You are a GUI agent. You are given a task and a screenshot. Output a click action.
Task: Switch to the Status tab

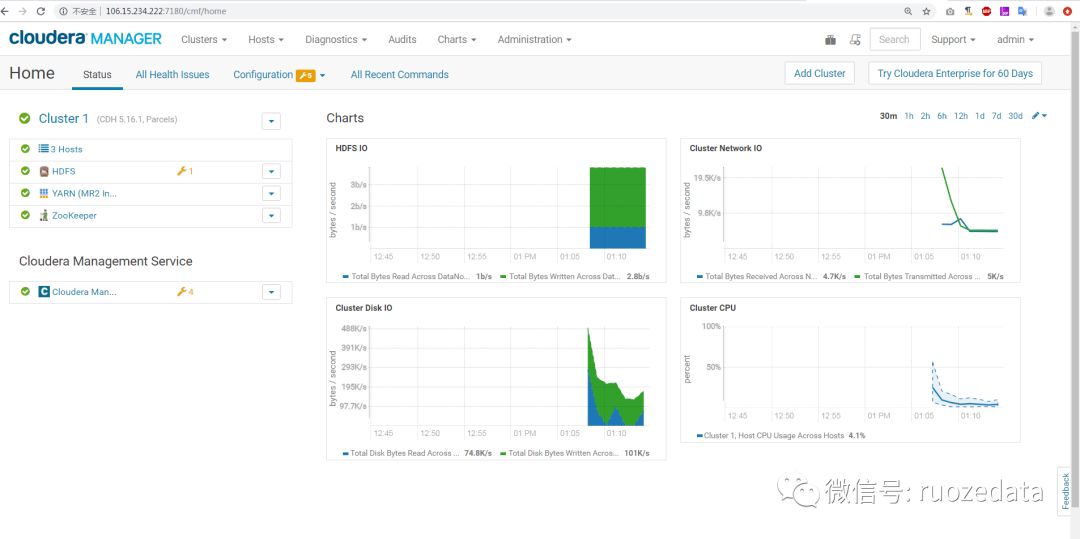(97, 74)
